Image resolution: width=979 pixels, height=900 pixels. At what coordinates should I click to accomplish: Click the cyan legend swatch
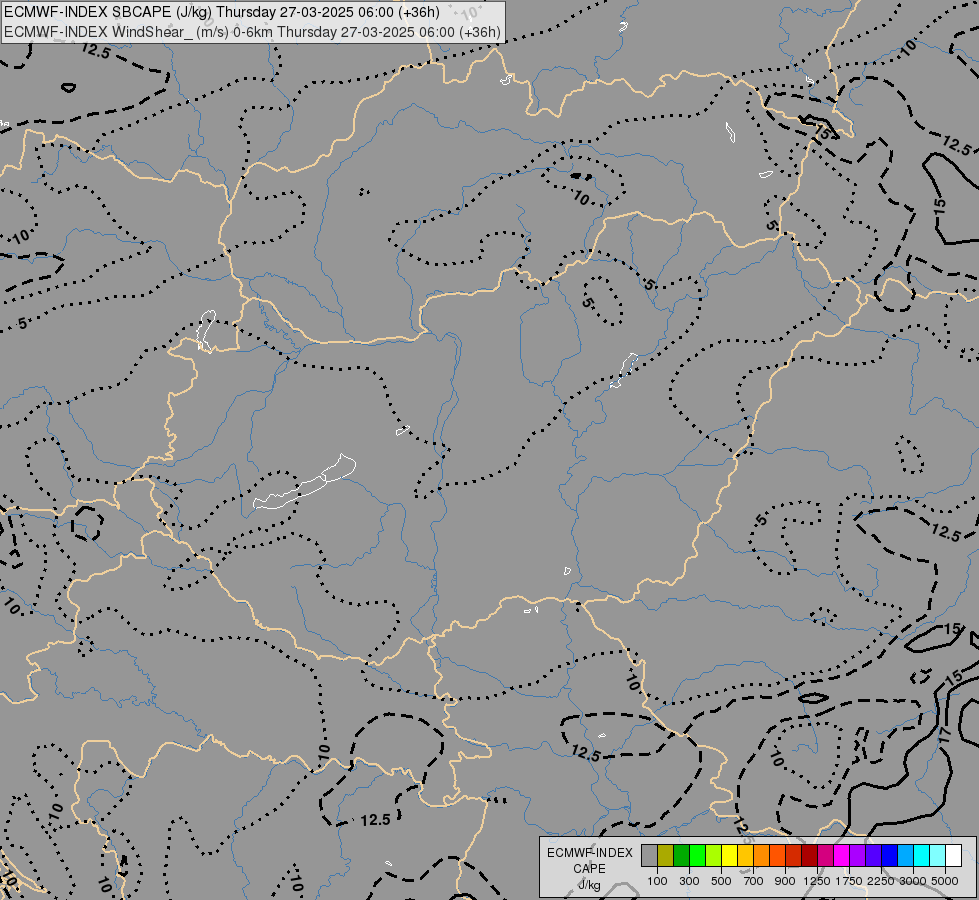pos(922,856)
